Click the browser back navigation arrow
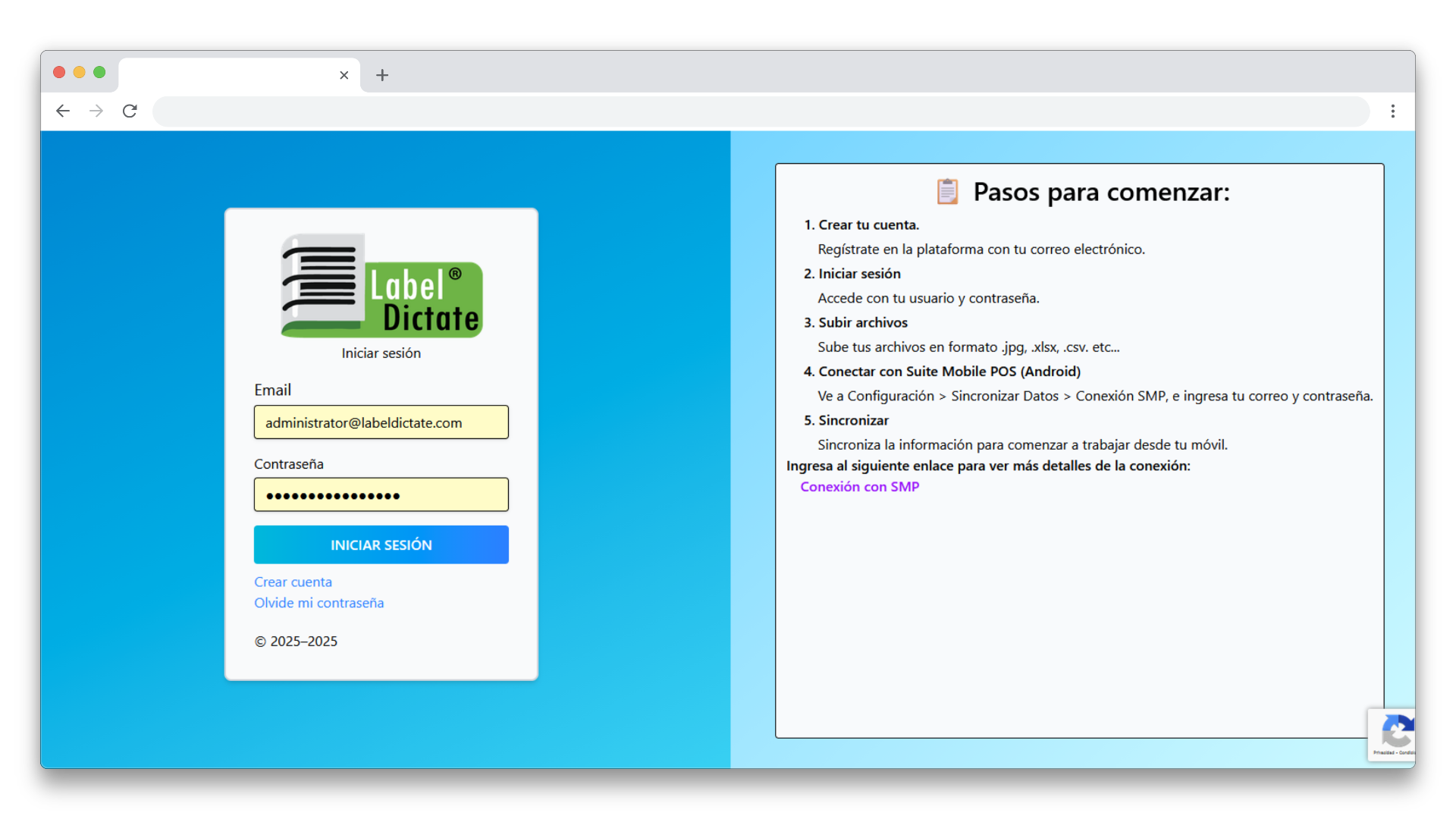1456x819 pixels. [x=62, y=111]
